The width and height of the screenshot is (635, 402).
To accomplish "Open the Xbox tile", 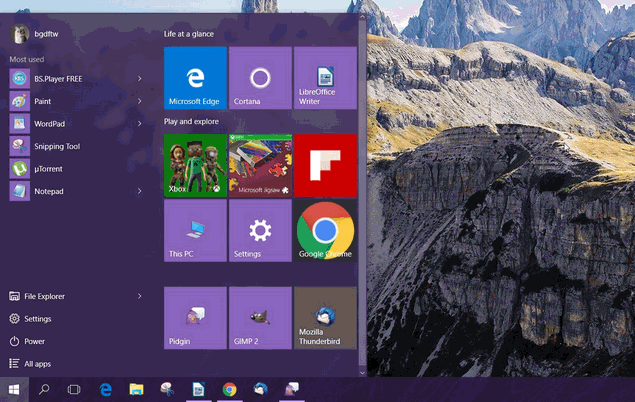I will [x=195, y=166].
